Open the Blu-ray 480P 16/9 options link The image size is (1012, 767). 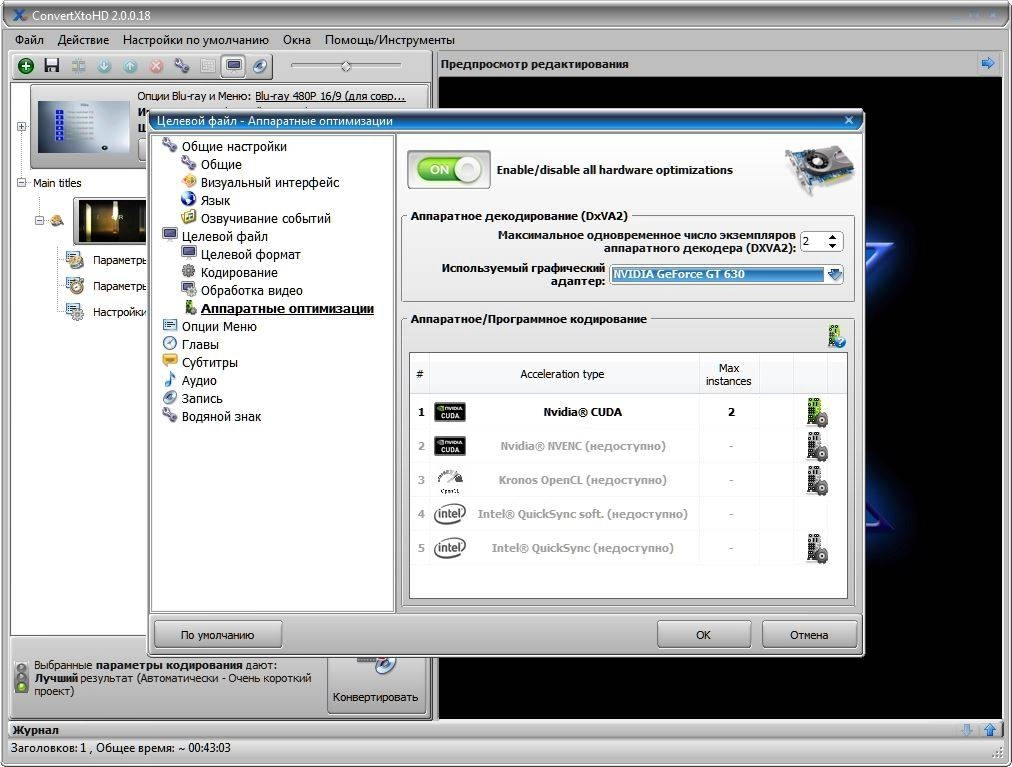click(x=330, y=96)
